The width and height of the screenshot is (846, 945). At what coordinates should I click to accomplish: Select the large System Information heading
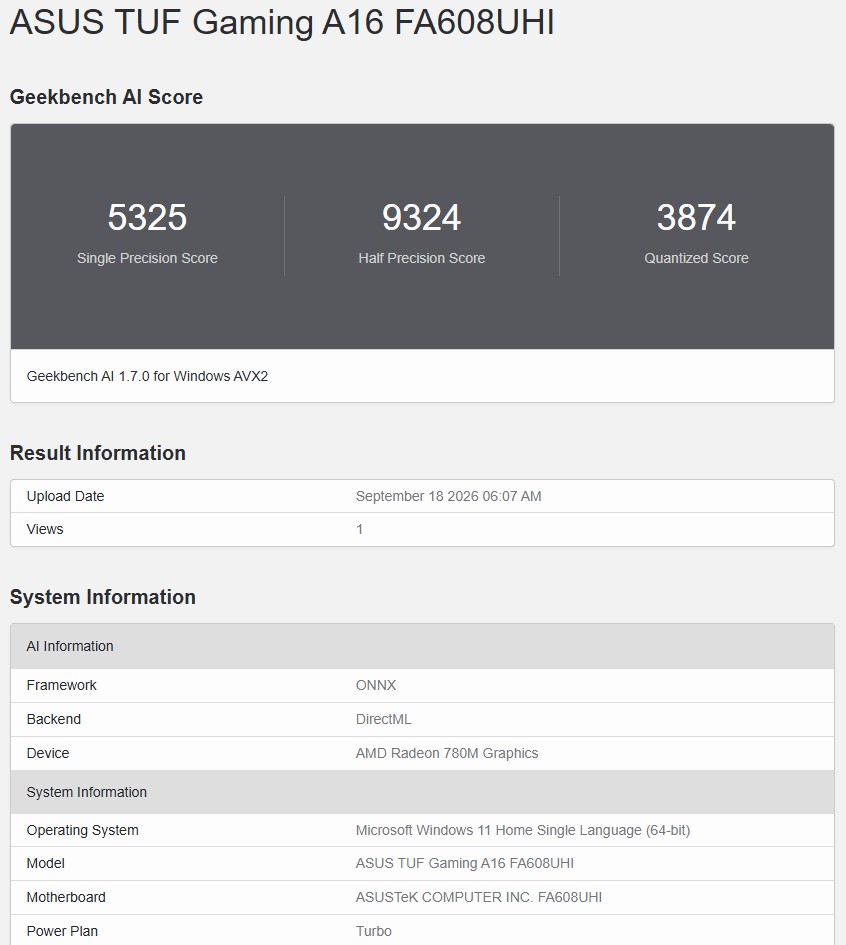click(x=102, y=597)
